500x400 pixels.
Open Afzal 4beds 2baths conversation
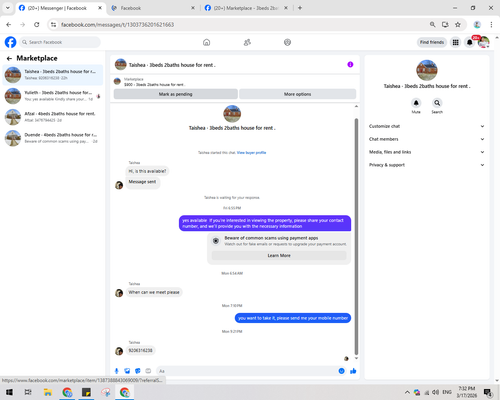53,117
